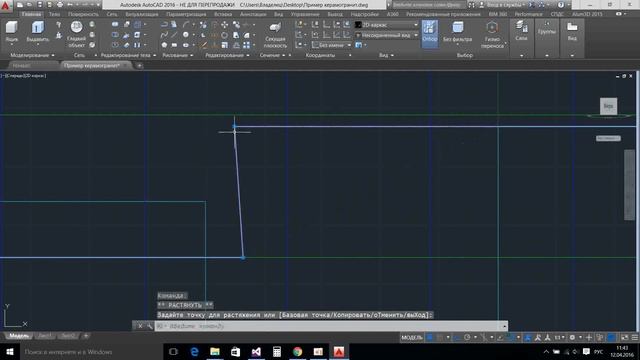Toggle polar tracking in status bar
640x360 pixels.
click(467, 338)
